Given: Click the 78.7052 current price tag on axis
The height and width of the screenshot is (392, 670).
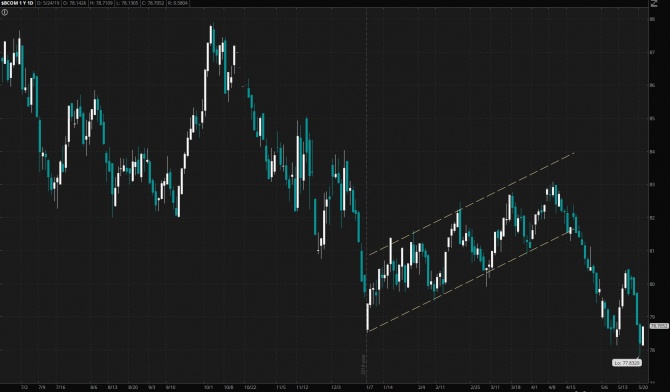Looking at the screenshot, I should pos(659,326).
